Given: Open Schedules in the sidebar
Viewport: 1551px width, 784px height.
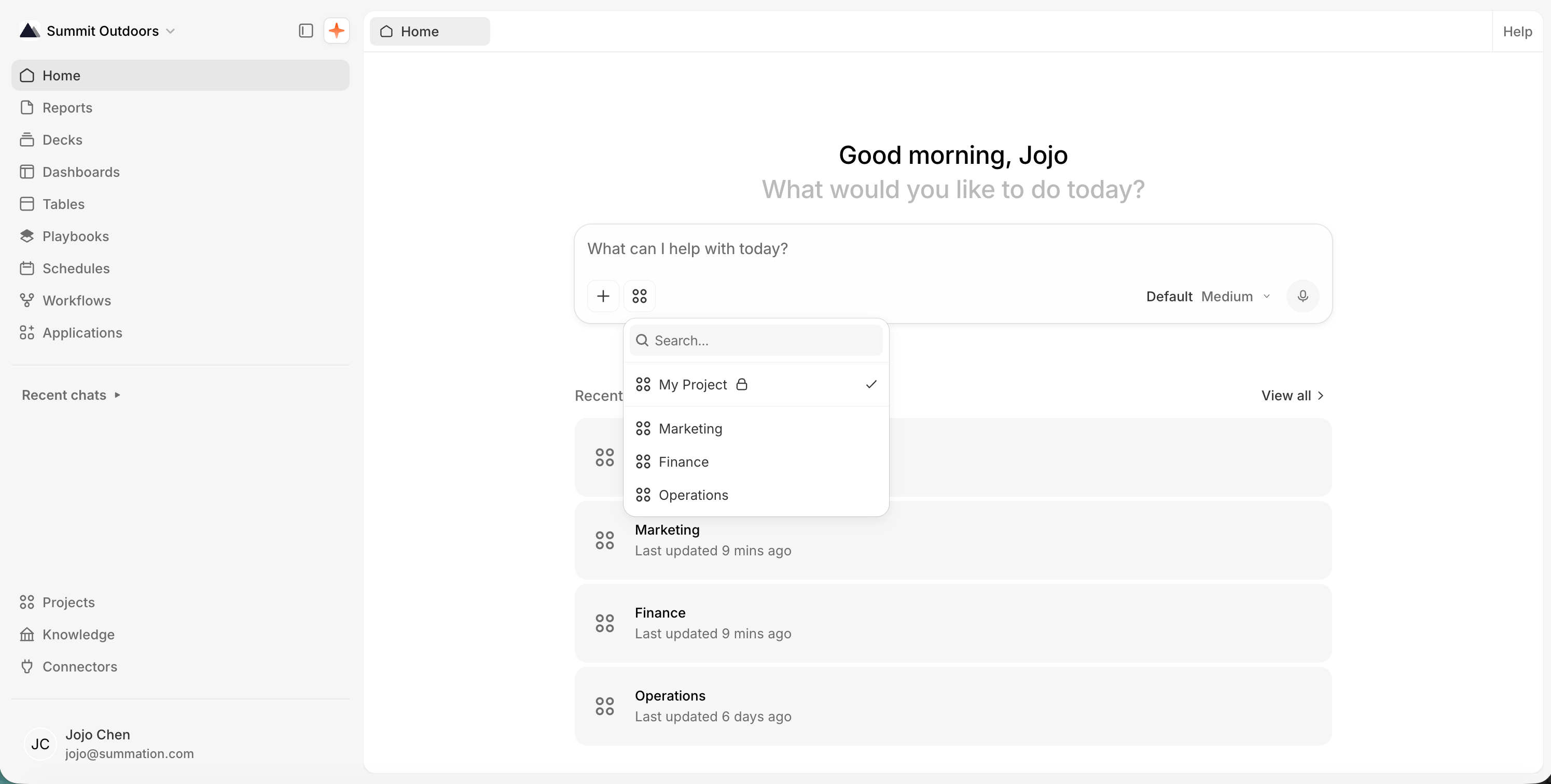Looking at the screenshot, I should tap(180, 269).
